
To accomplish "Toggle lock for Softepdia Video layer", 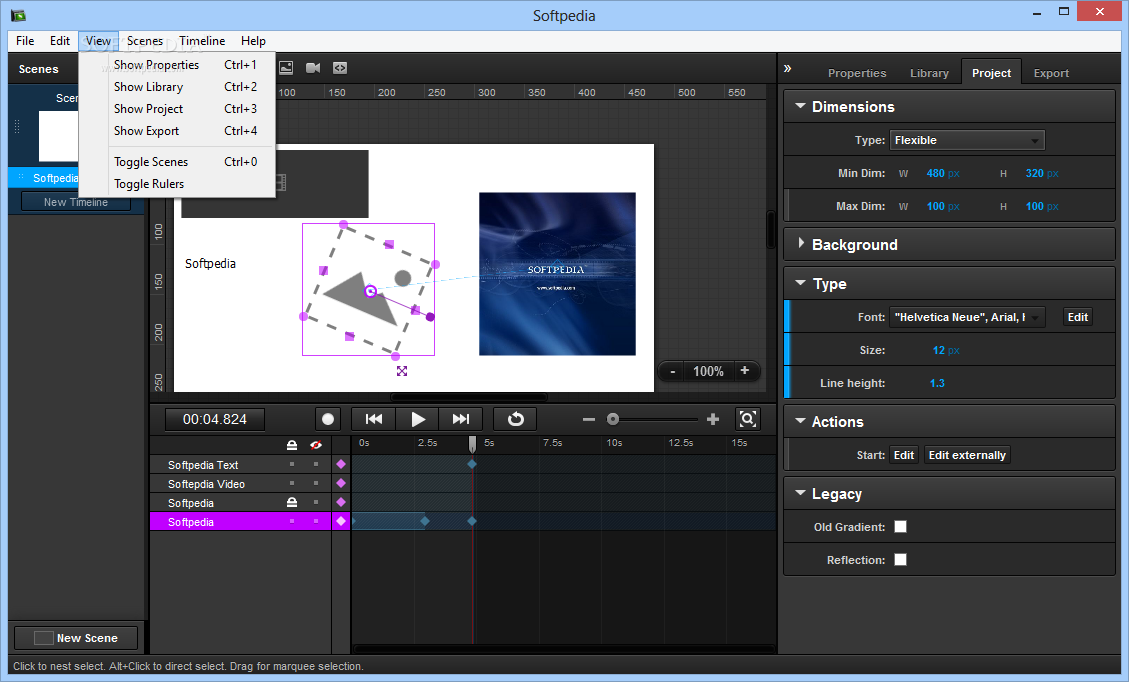I will pyautogui.click(x=292, y=483).
